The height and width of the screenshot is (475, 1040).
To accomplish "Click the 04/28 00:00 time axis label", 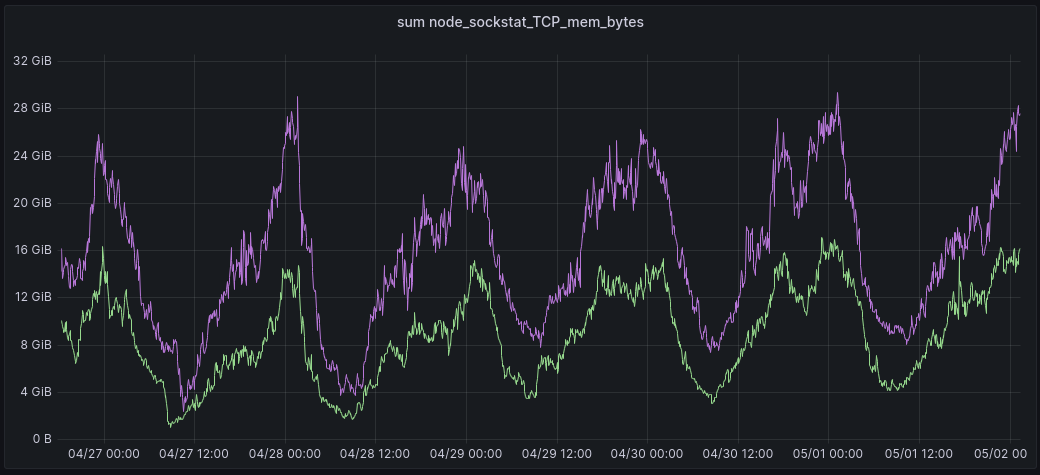I will tap(285, 454).
